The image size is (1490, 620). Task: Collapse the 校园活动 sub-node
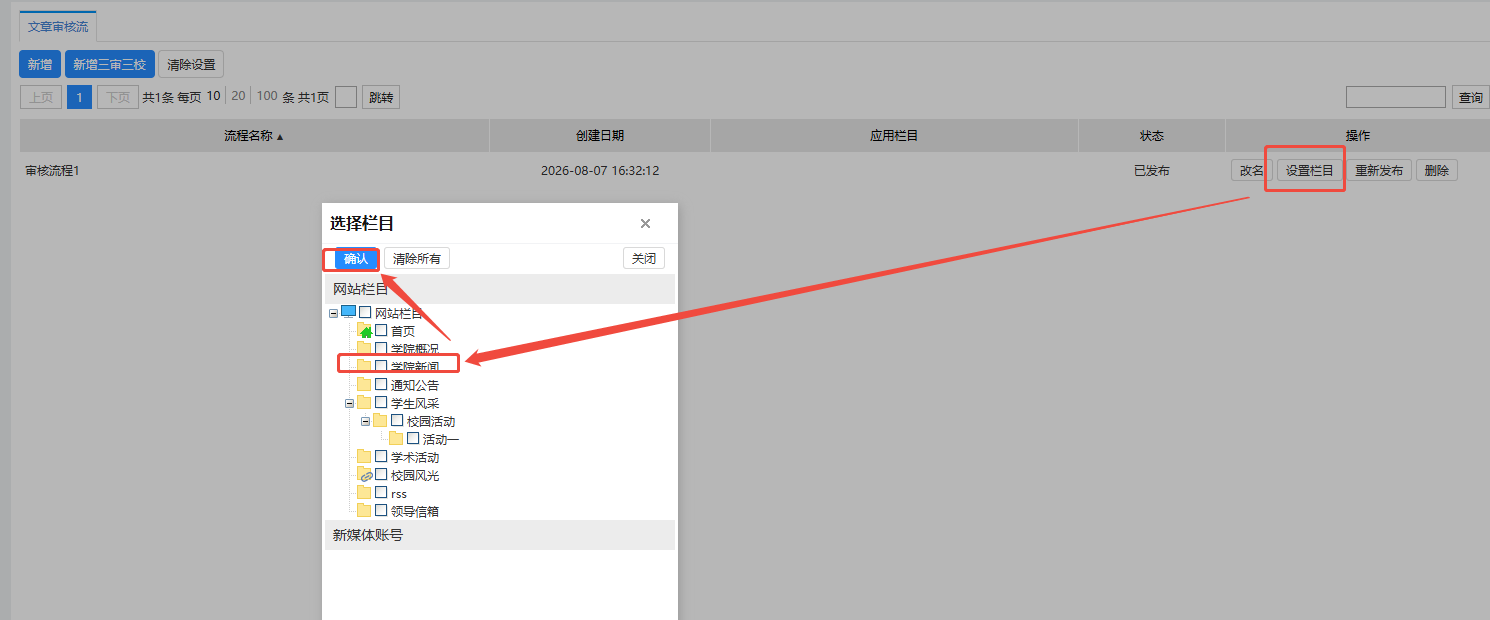click(x=365, y=421)
